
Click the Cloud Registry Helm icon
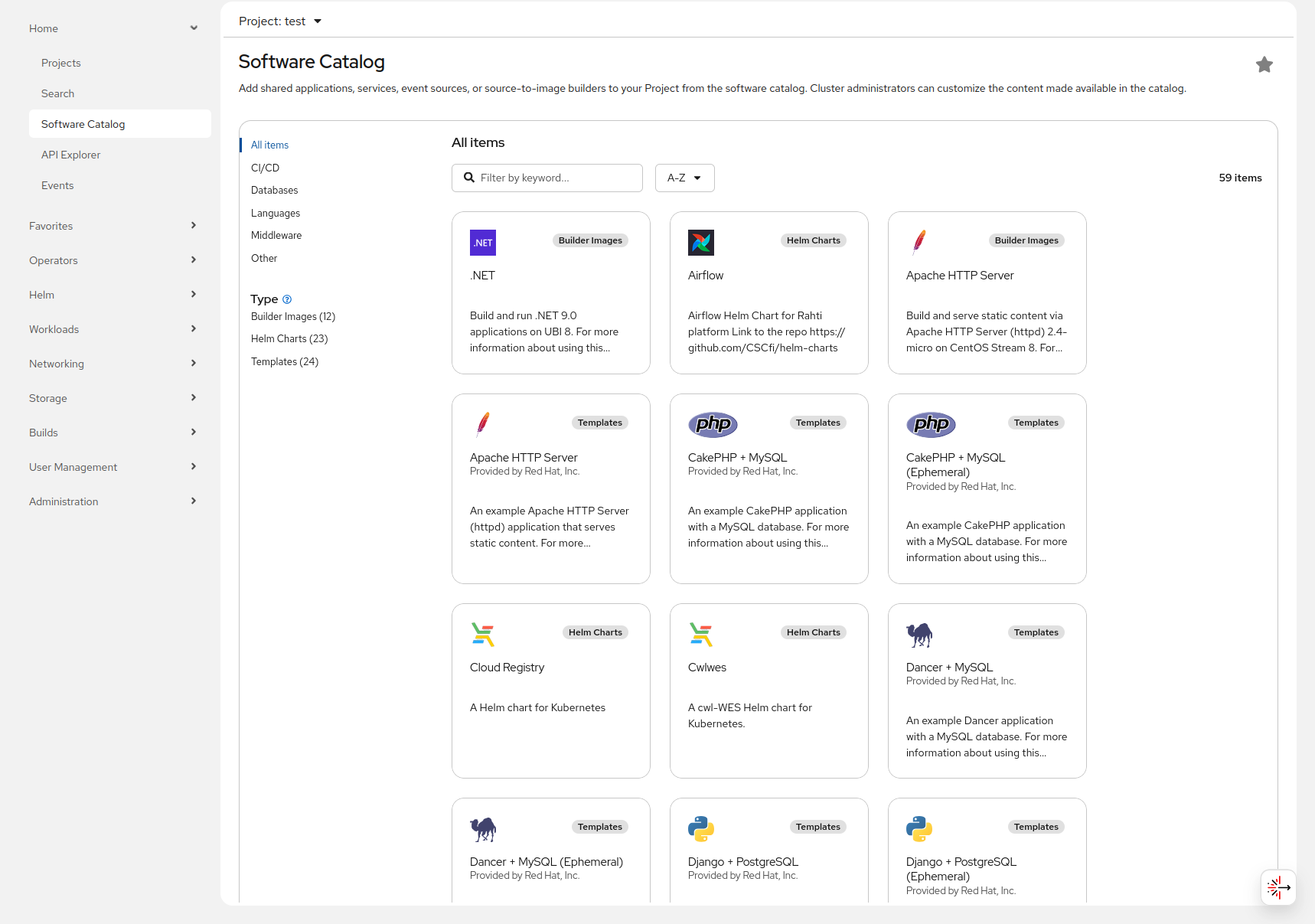[x=483, y=635]
